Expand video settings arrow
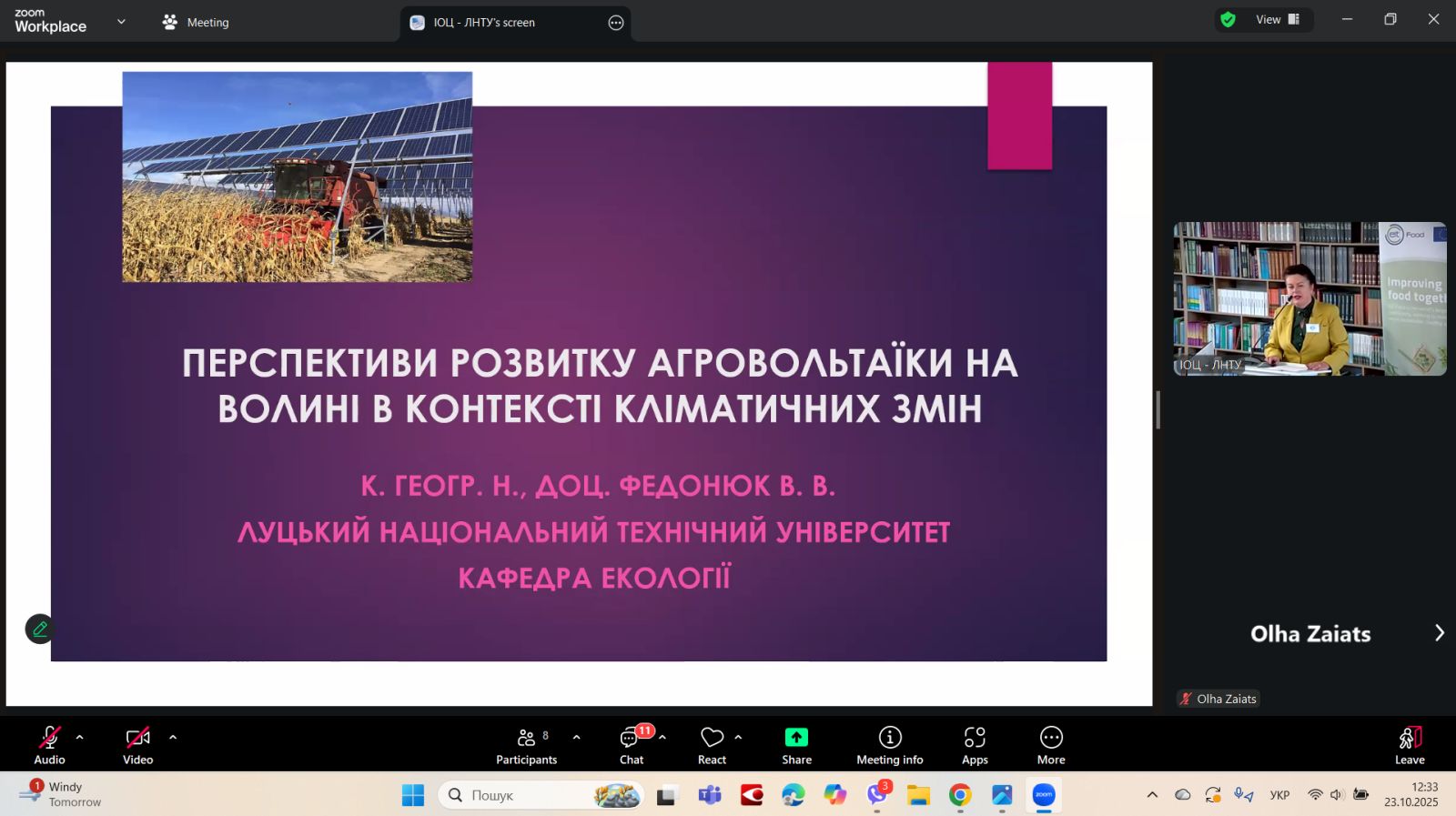 [x=173, y=737]
